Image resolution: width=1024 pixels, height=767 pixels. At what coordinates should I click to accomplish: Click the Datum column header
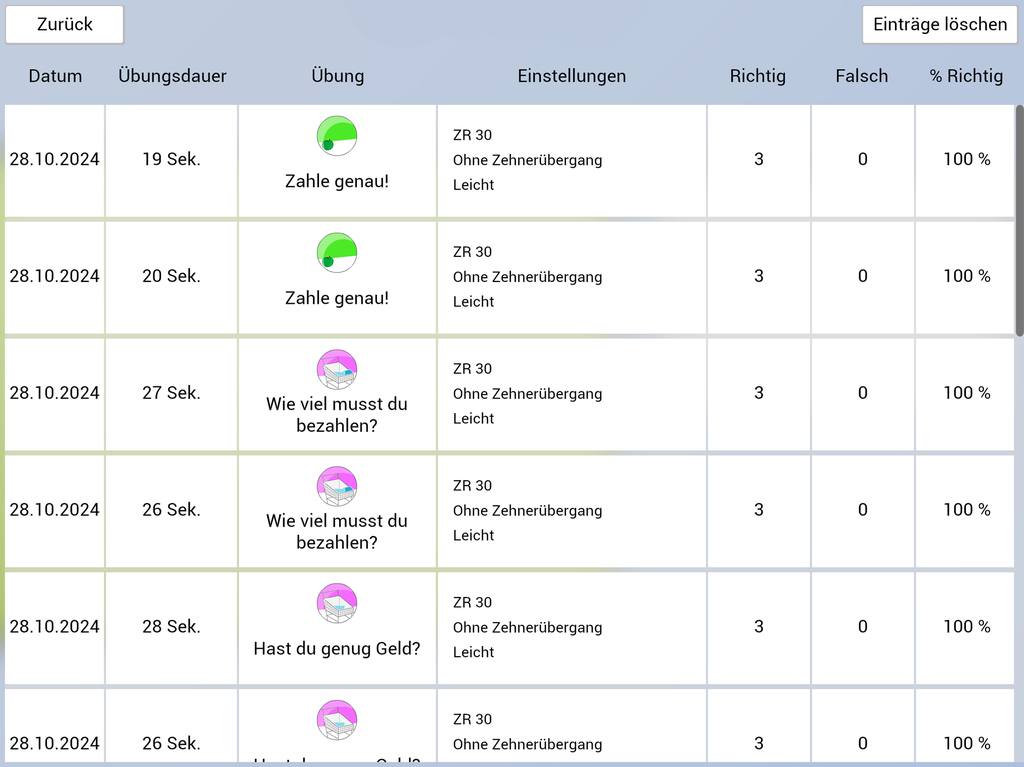coord(55,76)
